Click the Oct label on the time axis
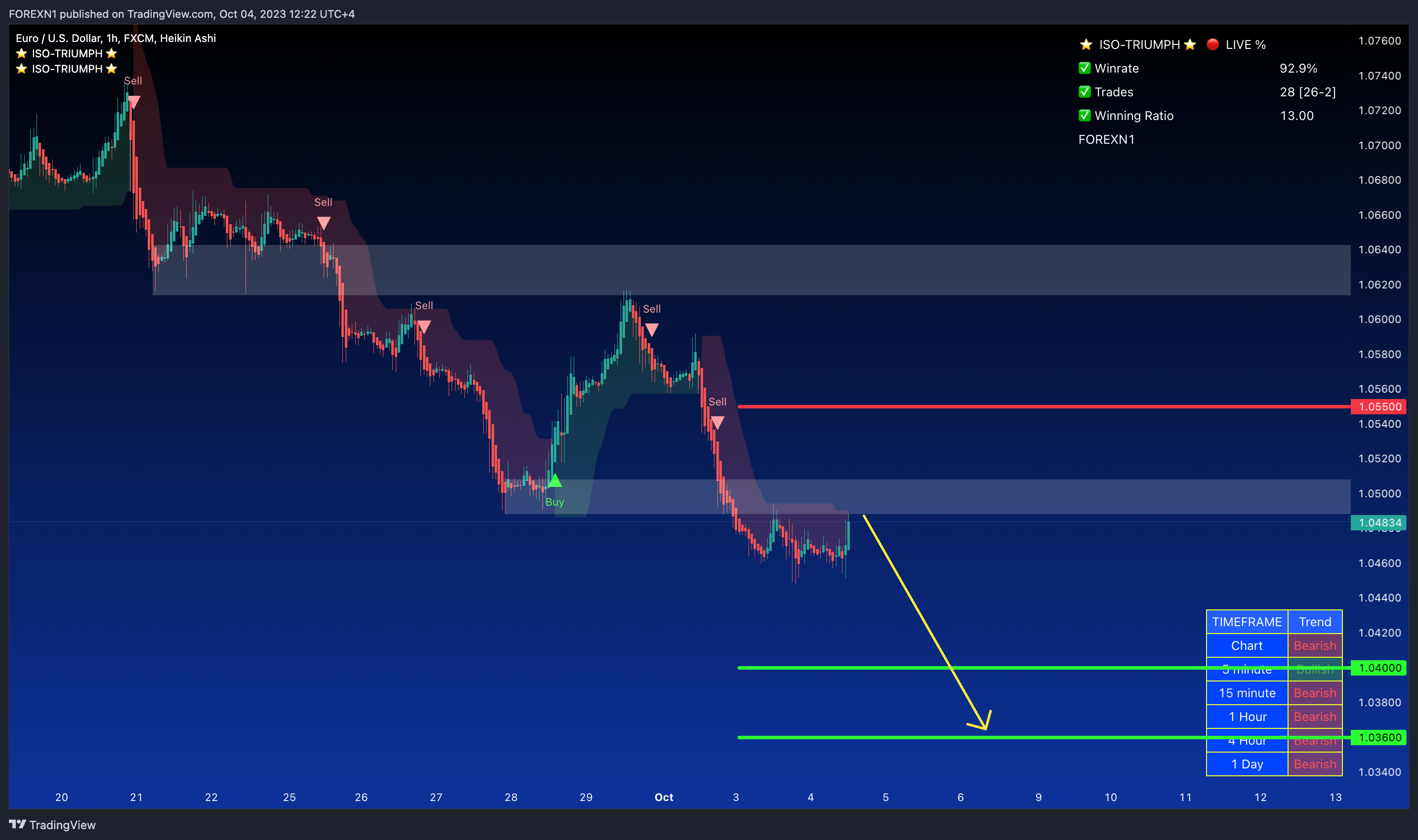This screenshot has width=1418, height=840. point(664,798)
